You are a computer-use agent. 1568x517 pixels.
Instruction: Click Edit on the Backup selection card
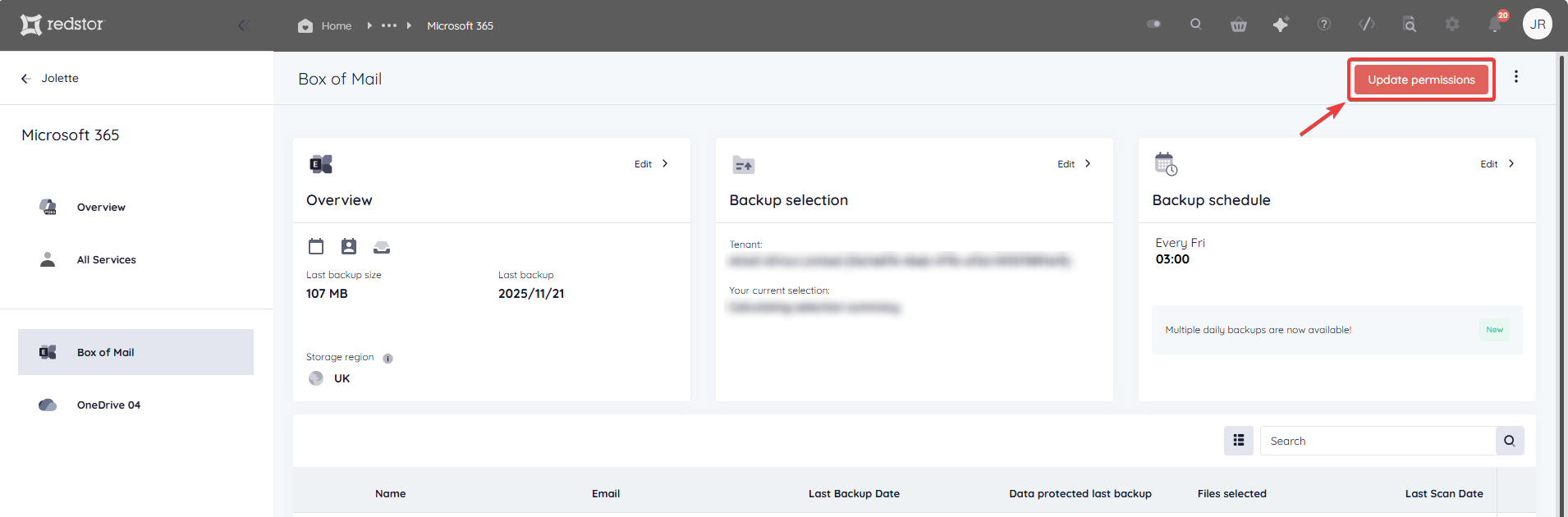[1074, 164]
